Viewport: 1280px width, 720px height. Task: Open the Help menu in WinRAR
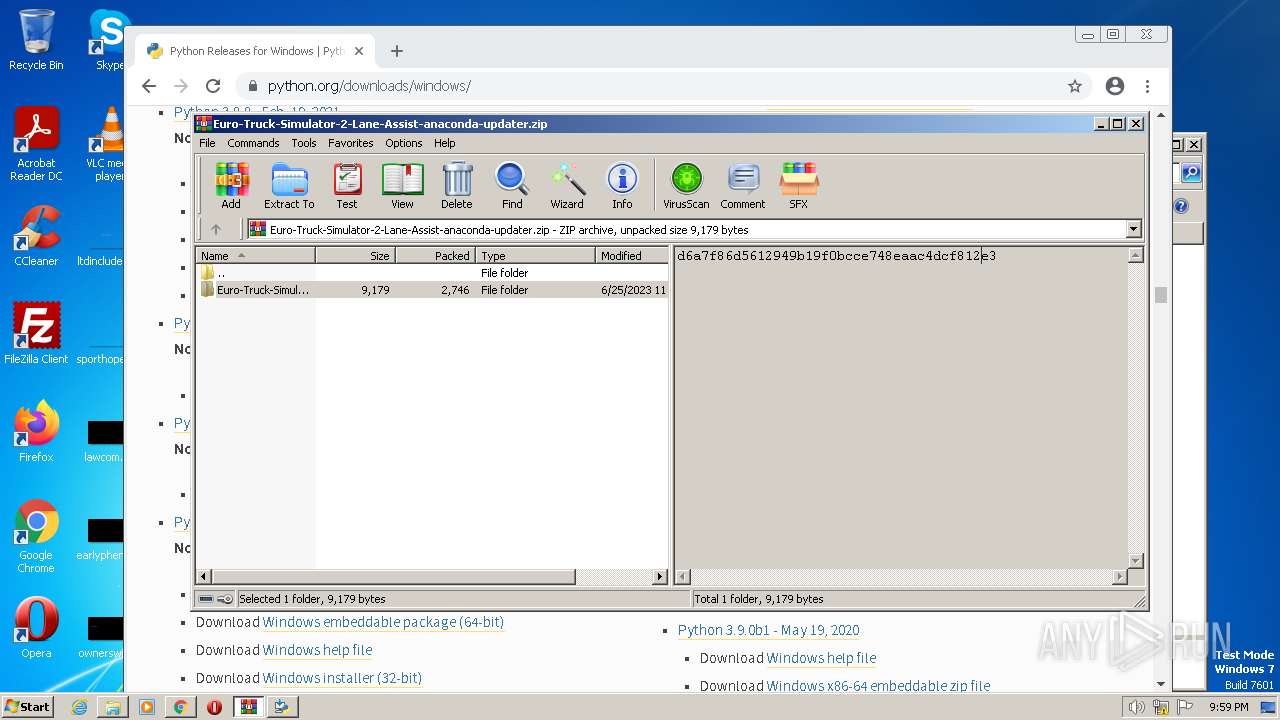tap(445, 143)
